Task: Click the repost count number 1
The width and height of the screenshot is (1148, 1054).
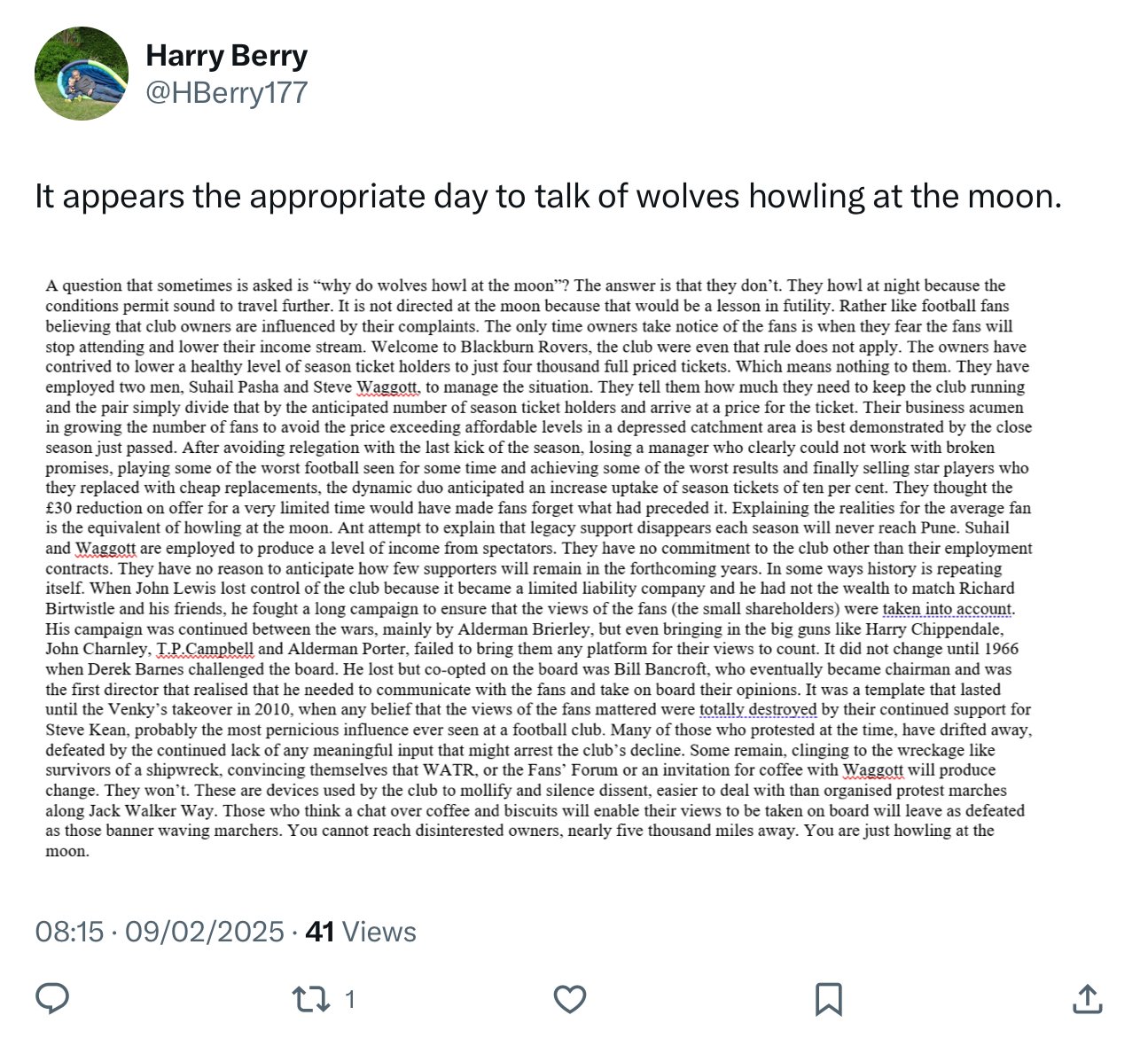Action: [x=349, y=1000]
